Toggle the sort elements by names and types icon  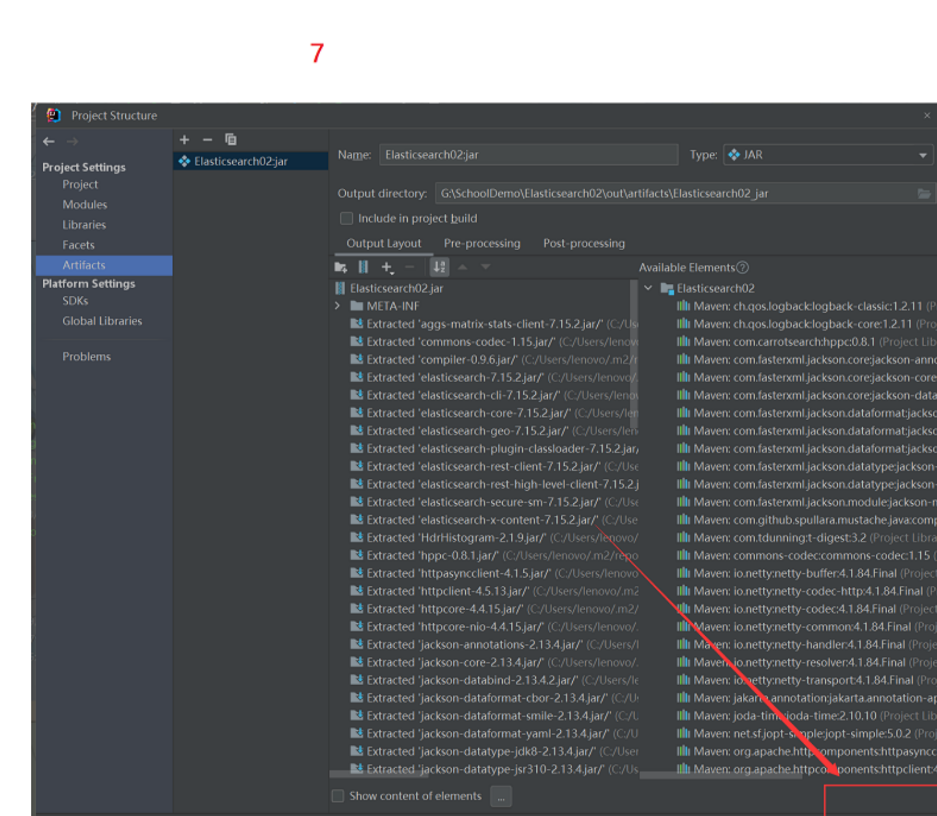click(439, 267)
